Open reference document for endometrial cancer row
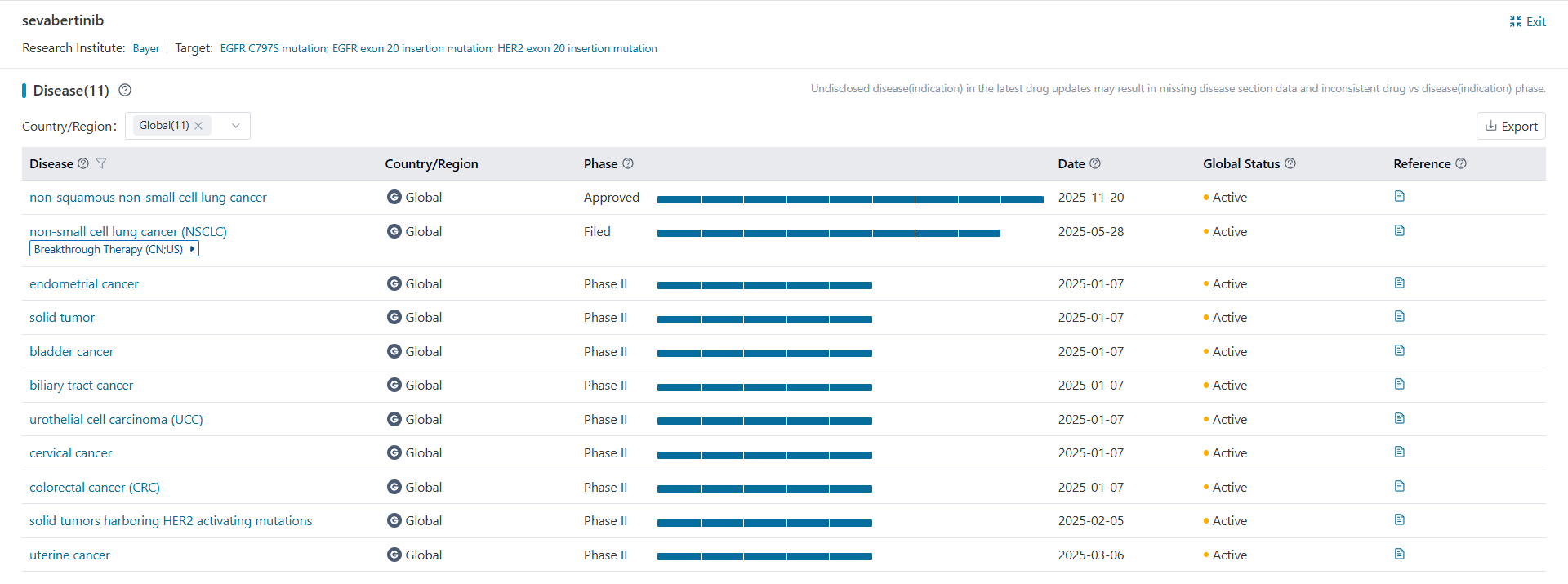This screenshot has width=1568, height=584. pyautogui.click(x=1399, y=283)
